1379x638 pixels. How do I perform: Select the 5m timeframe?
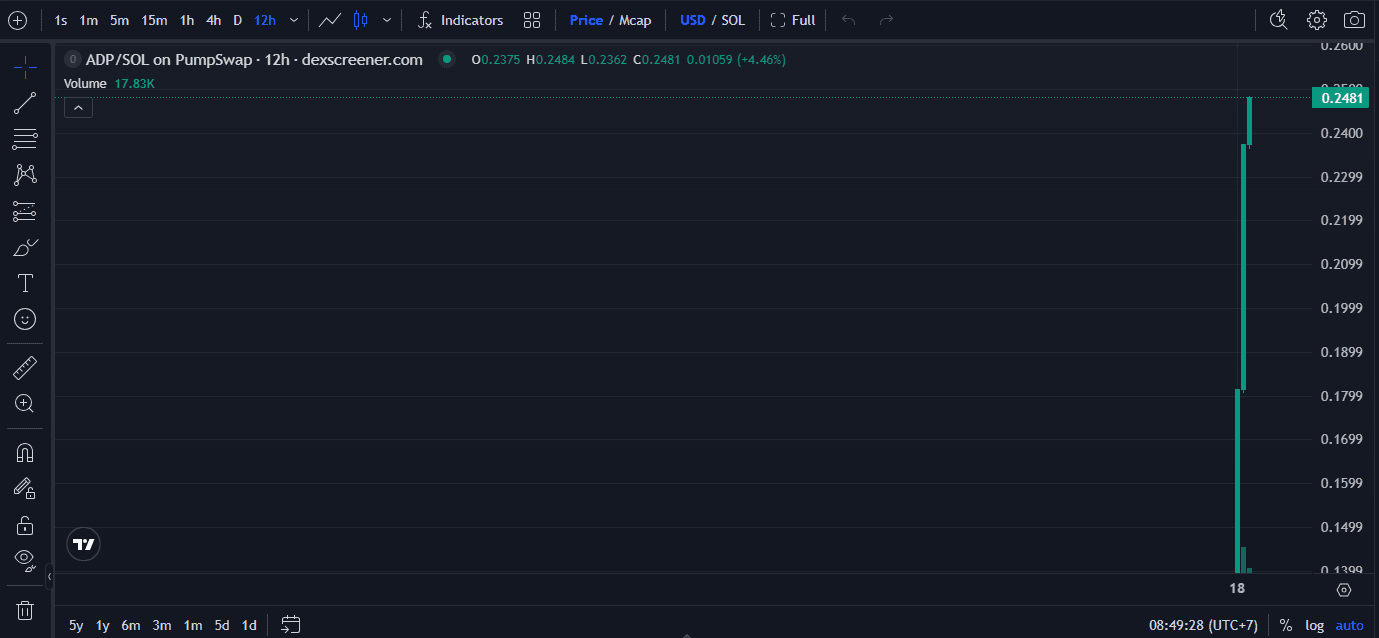pyautogui.click(x=119, y=20)
